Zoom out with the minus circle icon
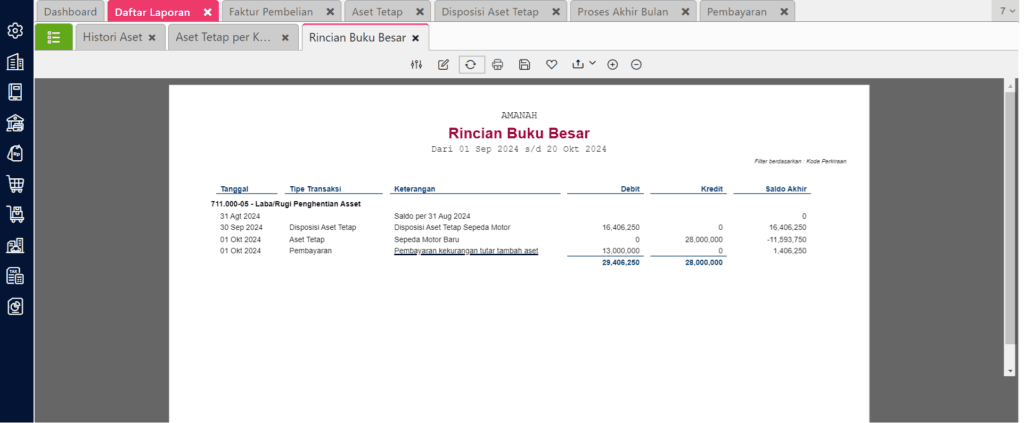Image resolution: width=1024 pixels, height=423 pixels. [x=637, y=65]
